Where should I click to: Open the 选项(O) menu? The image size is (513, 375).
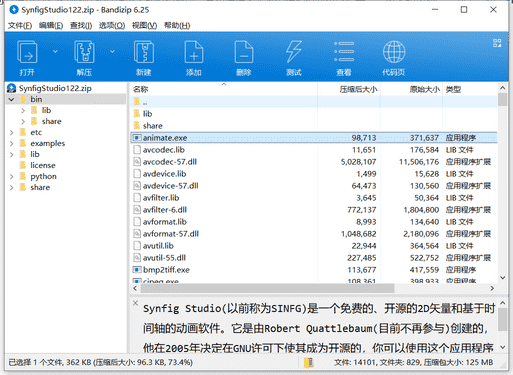point(112,25)
